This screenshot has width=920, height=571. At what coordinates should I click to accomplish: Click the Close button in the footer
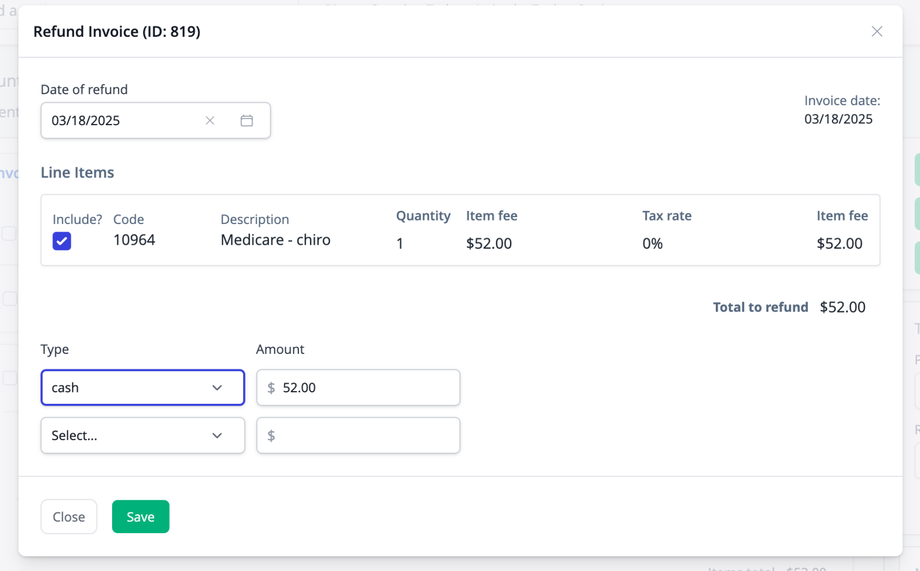69,517
